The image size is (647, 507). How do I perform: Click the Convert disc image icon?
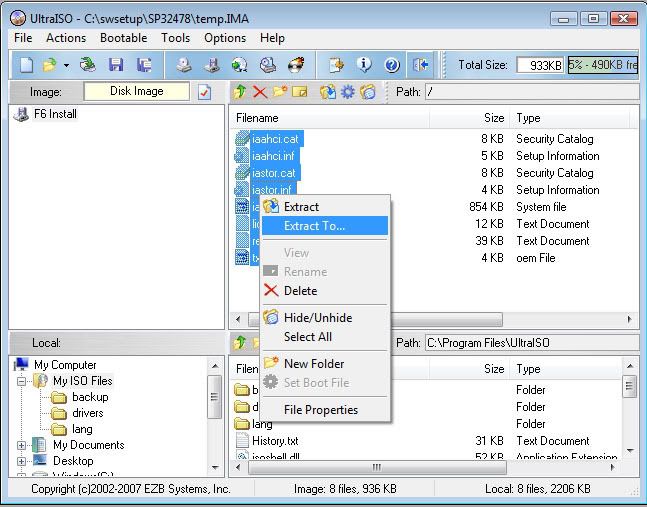[x=240, y=65]
